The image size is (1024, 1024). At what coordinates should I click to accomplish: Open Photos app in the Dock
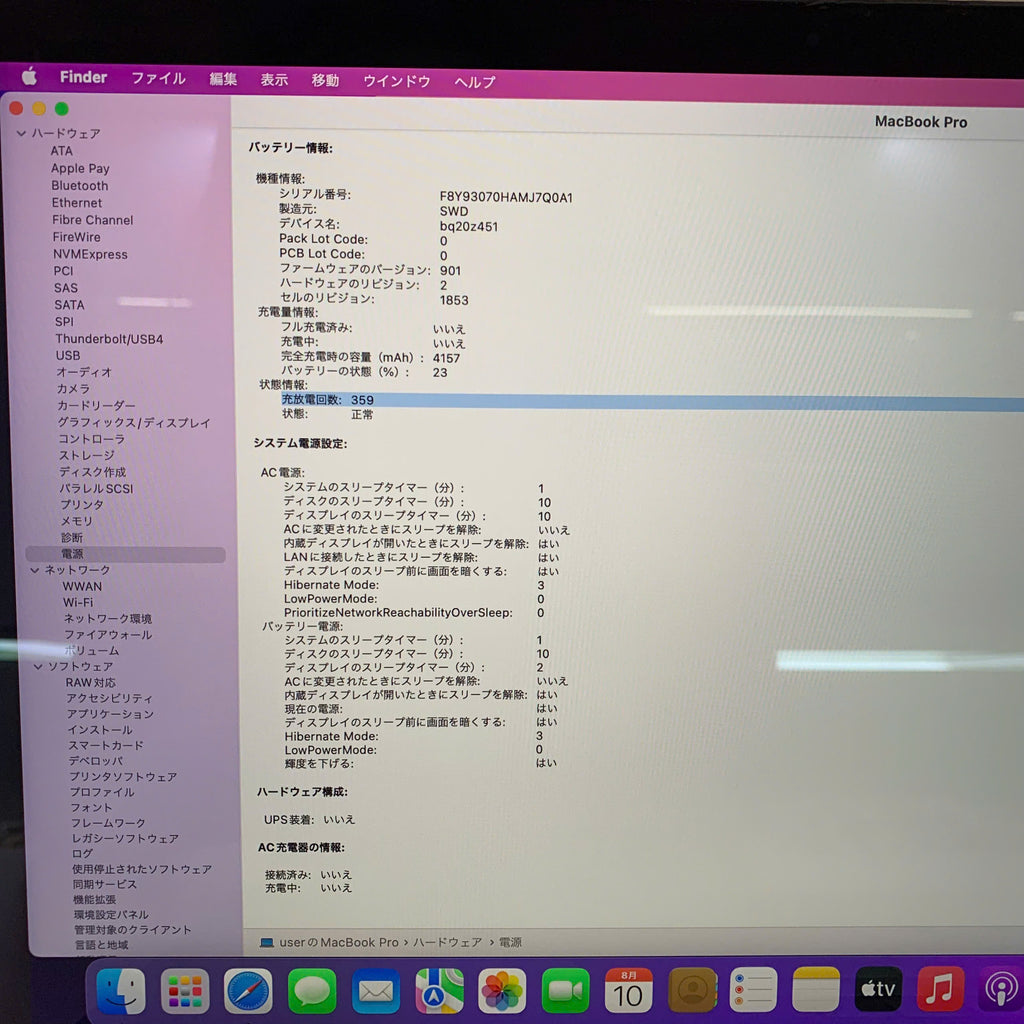[x=502, y=991]
